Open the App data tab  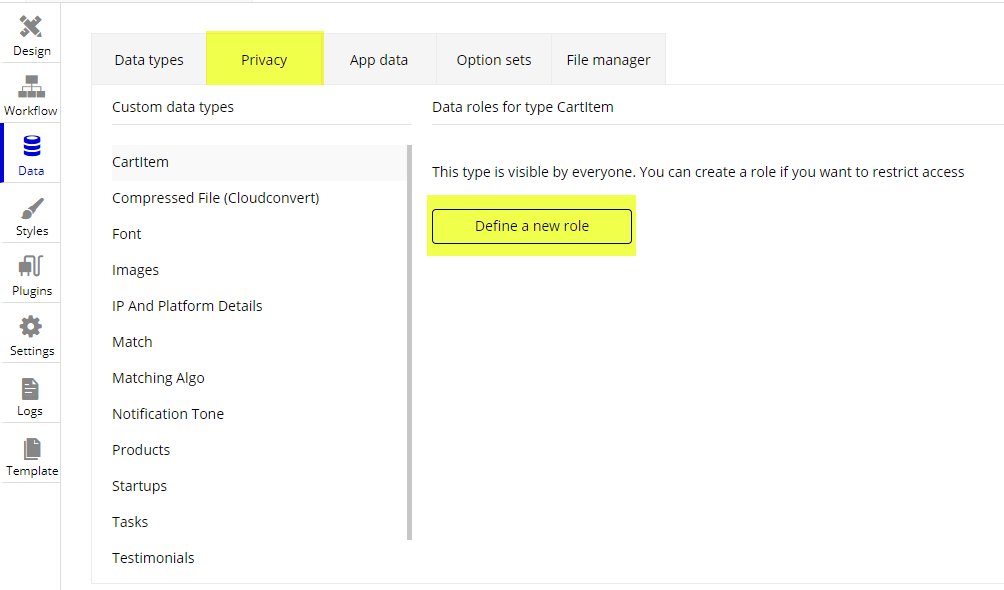[x=379, y=60]
